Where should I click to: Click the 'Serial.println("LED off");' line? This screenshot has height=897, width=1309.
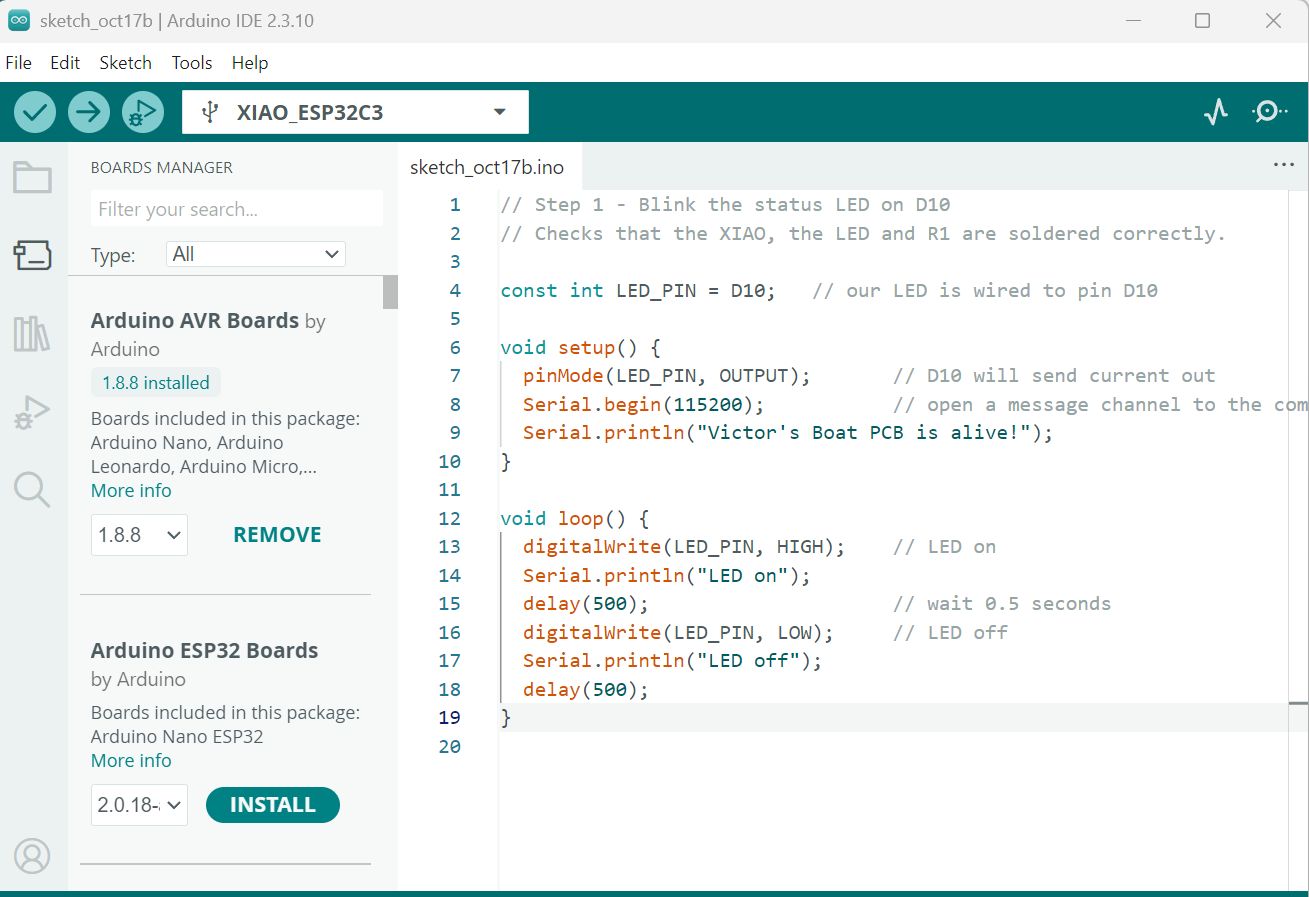[x=672, y=661]
